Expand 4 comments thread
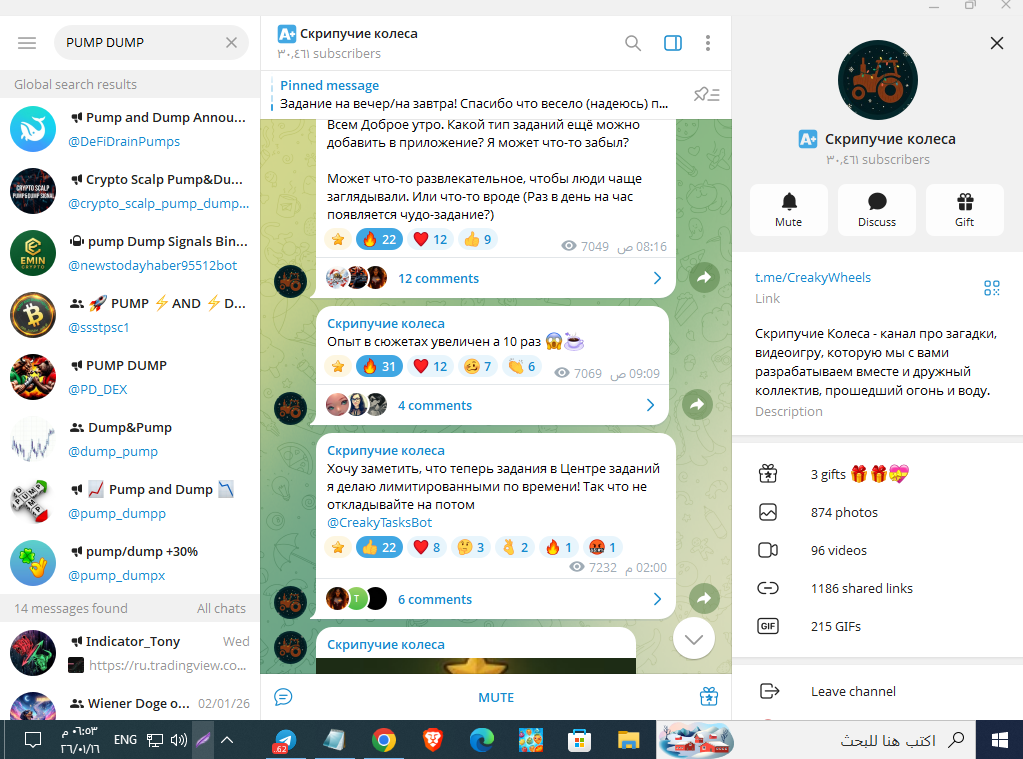This screenshot has height=759, width=1023. 493,405
